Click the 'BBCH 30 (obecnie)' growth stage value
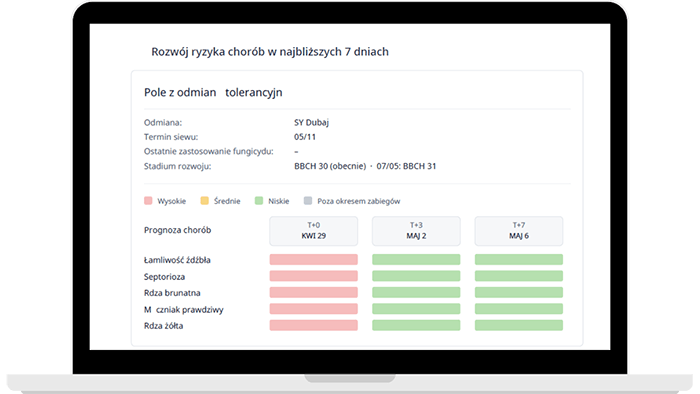The width and height of the screenshot is (700, 394). tap(330, 166)
